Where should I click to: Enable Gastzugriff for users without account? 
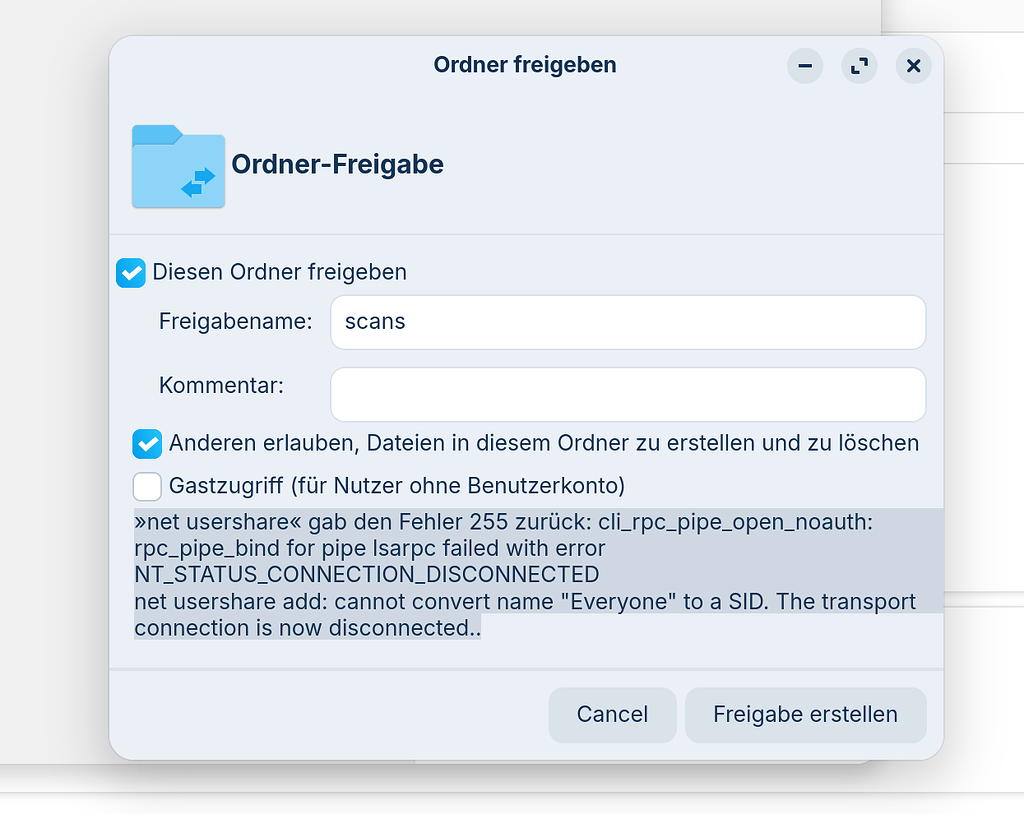pos(147,487)
